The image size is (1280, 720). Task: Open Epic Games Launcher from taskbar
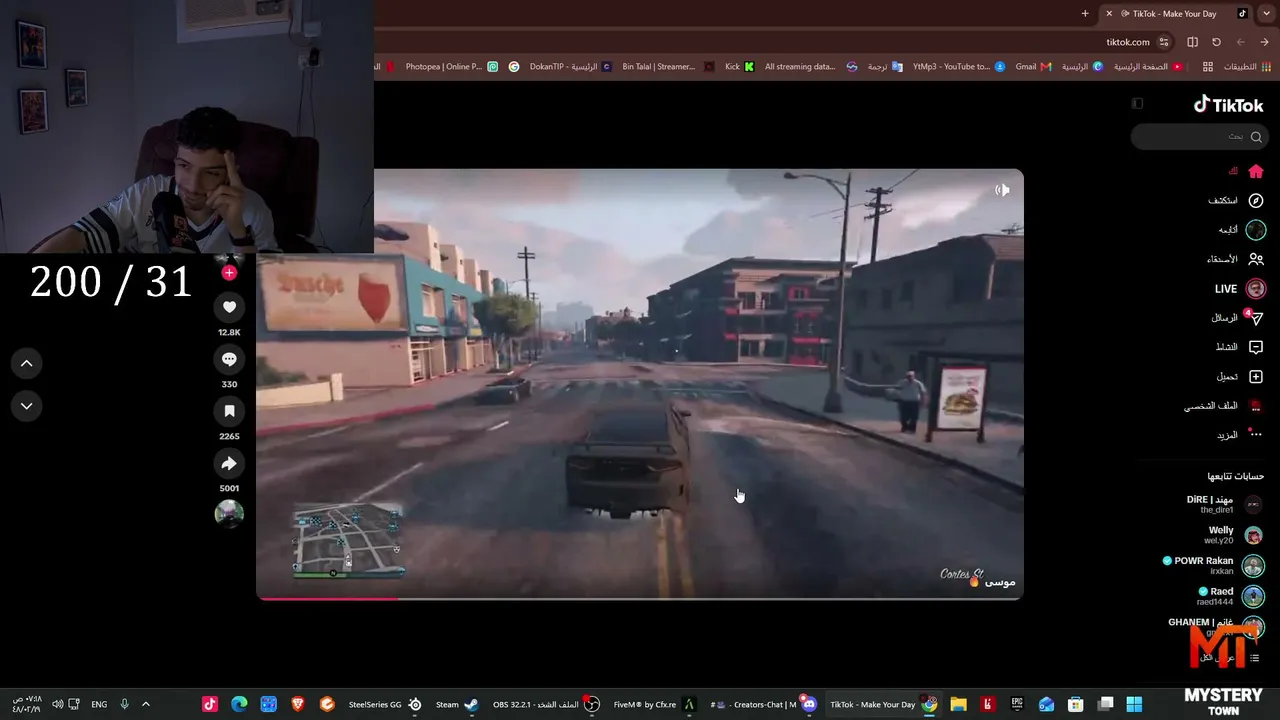[x=1017, y=704]
